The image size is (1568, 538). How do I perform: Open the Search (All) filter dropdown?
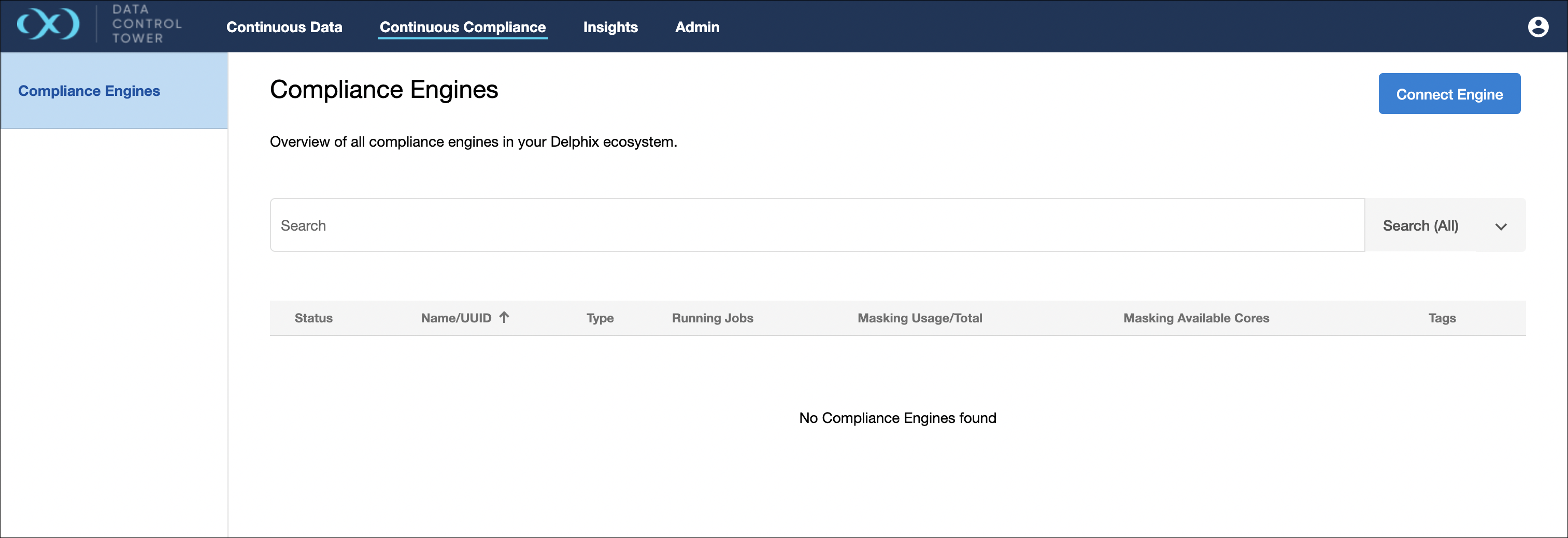click(1420, 226)
